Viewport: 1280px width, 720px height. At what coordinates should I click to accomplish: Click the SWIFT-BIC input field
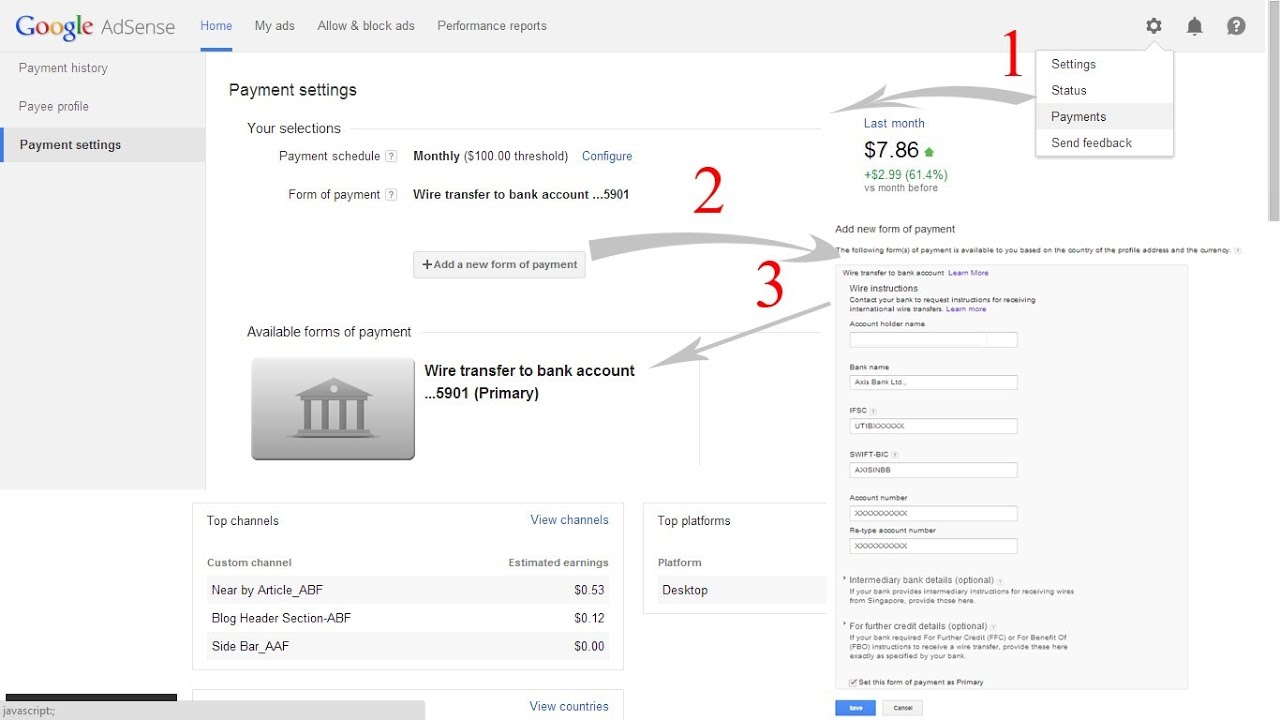[x=933, y=469]
